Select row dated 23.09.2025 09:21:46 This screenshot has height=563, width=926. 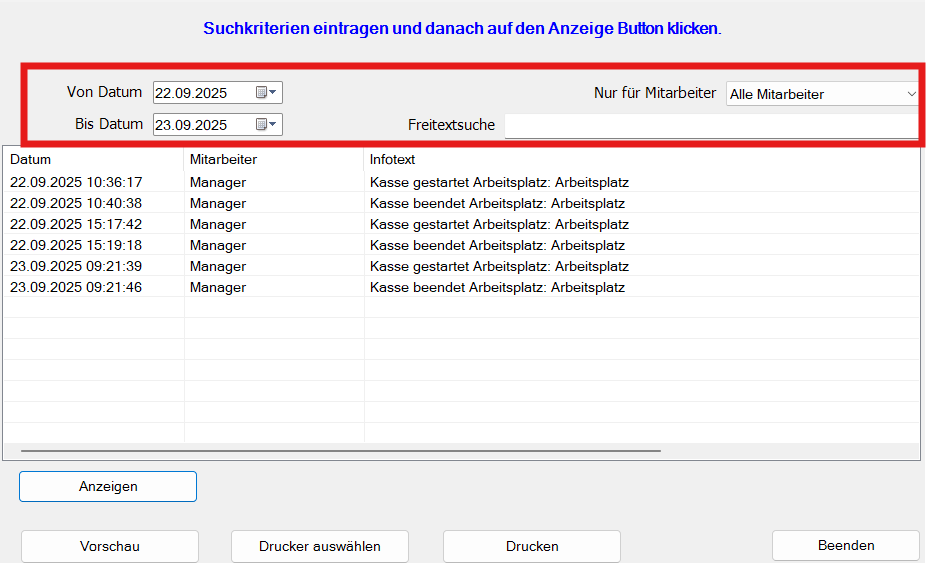462,287
